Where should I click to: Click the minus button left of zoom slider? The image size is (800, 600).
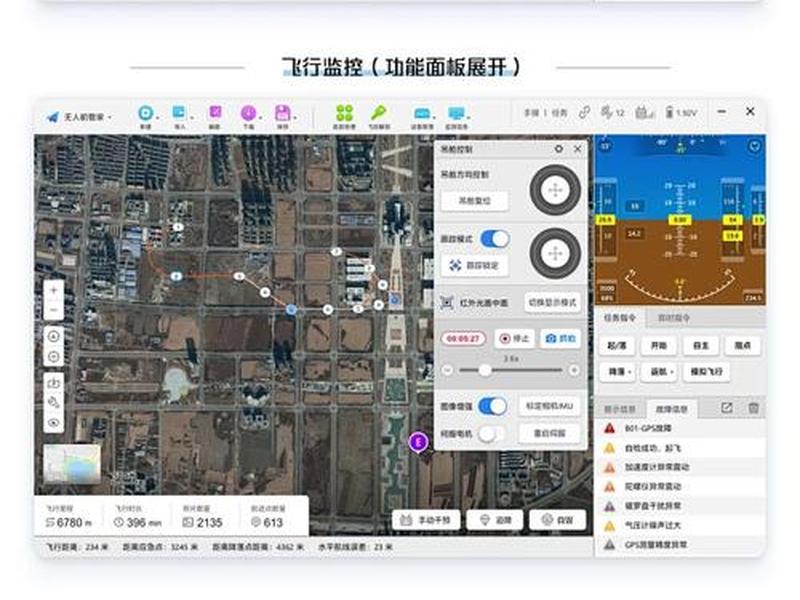[447, 370]
